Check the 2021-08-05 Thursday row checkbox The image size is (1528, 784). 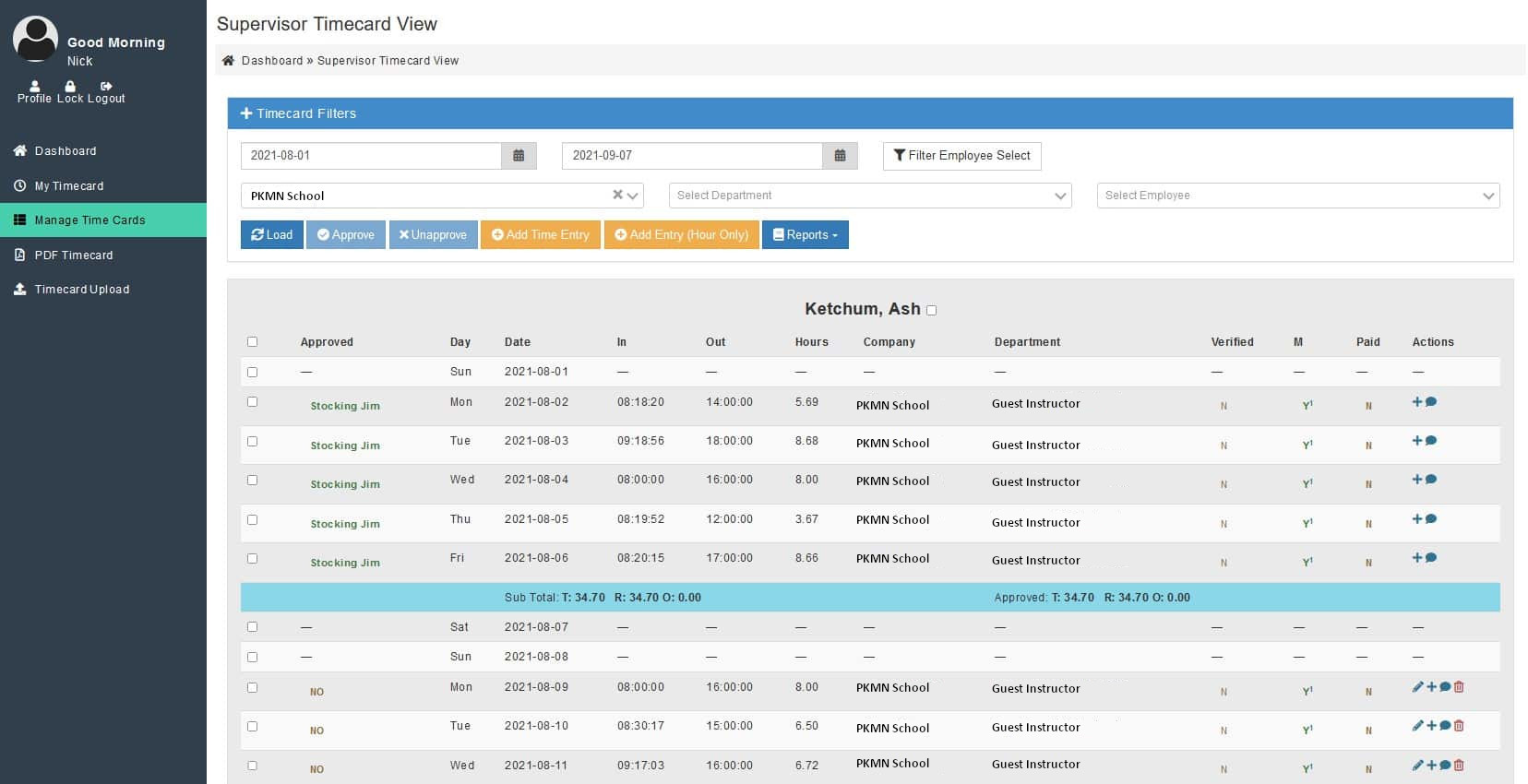(252, 520)
